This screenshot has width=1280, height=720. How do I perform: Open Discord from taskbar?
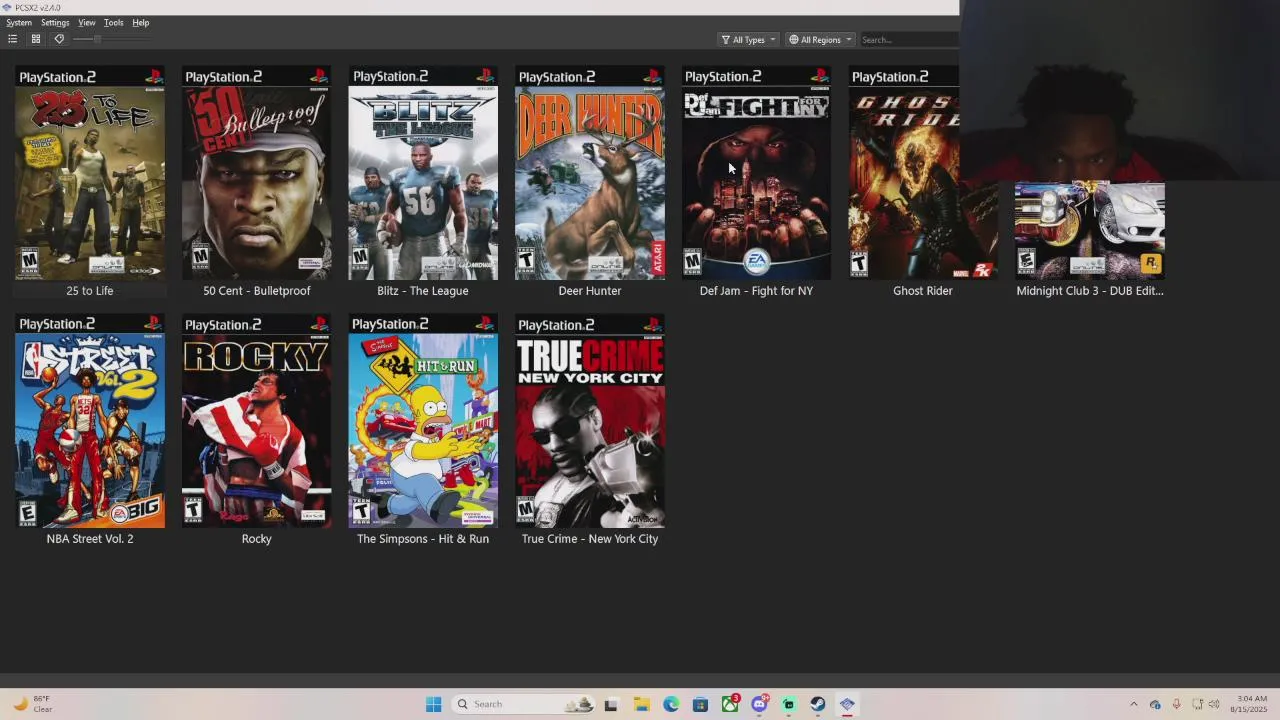(x=759, y=704)
